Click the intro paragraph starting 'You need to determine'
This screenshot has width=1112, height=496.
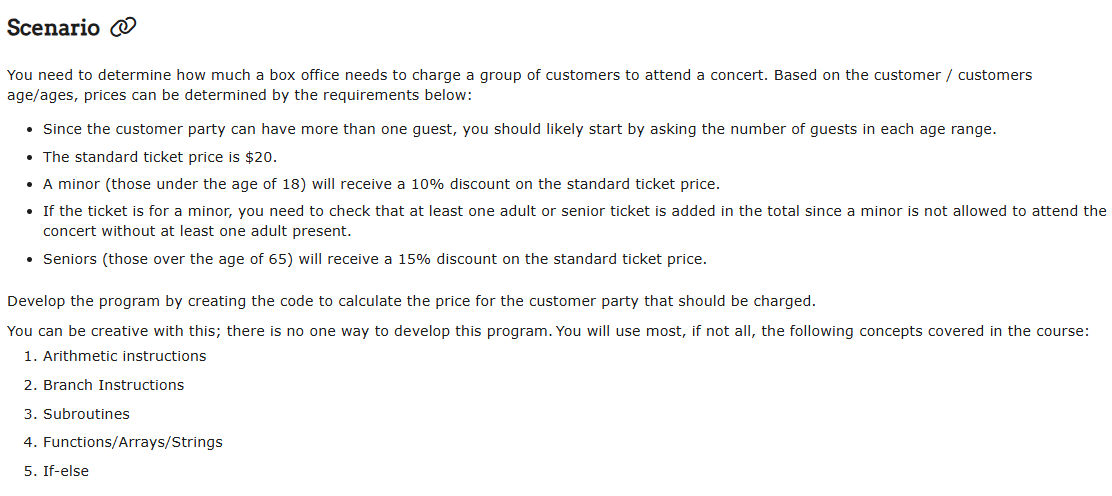pos(519,84)
